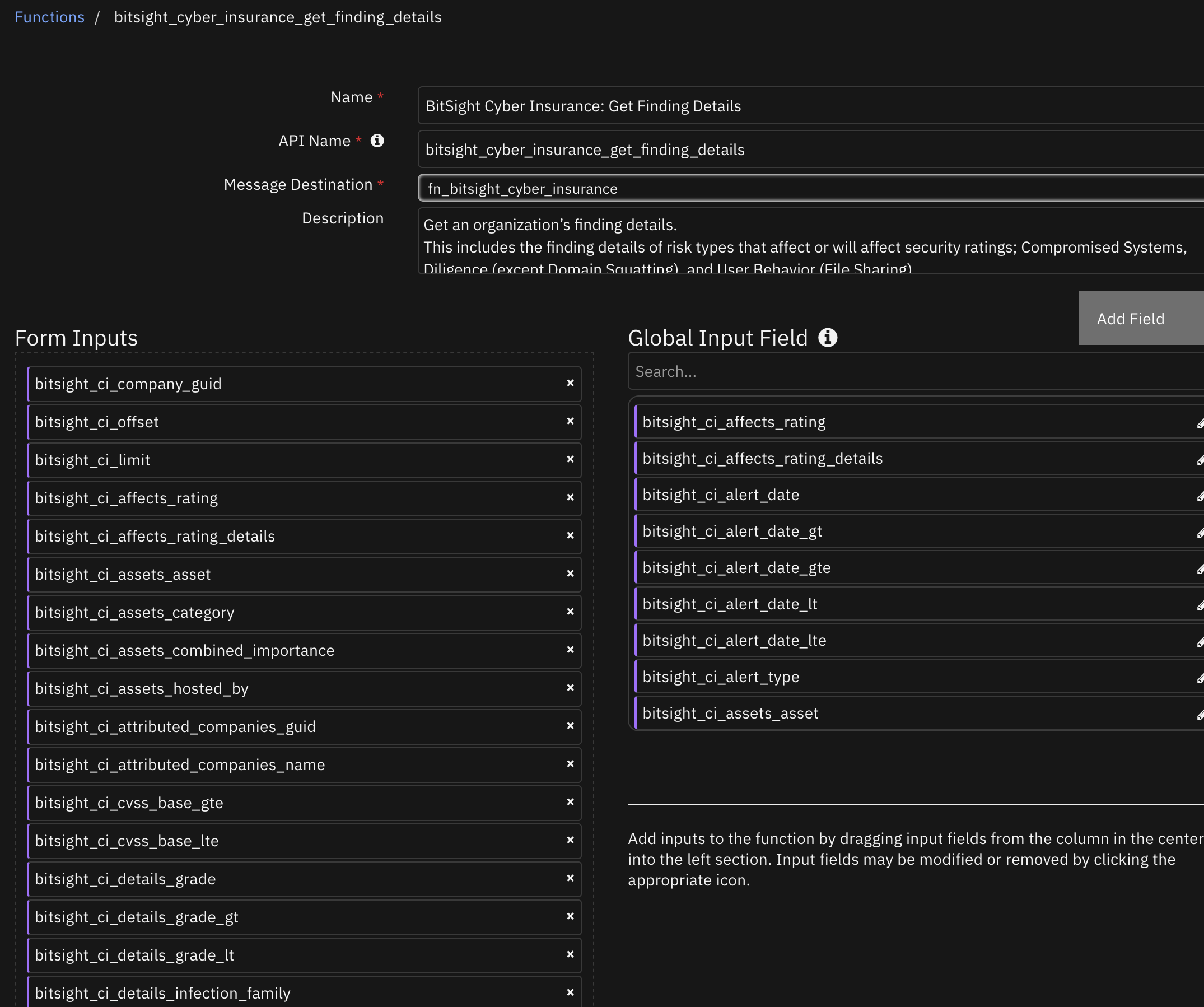
Task: Edit global field bitsight_ci_alert_date_lte pencil icon
Action: [1200, 642]
